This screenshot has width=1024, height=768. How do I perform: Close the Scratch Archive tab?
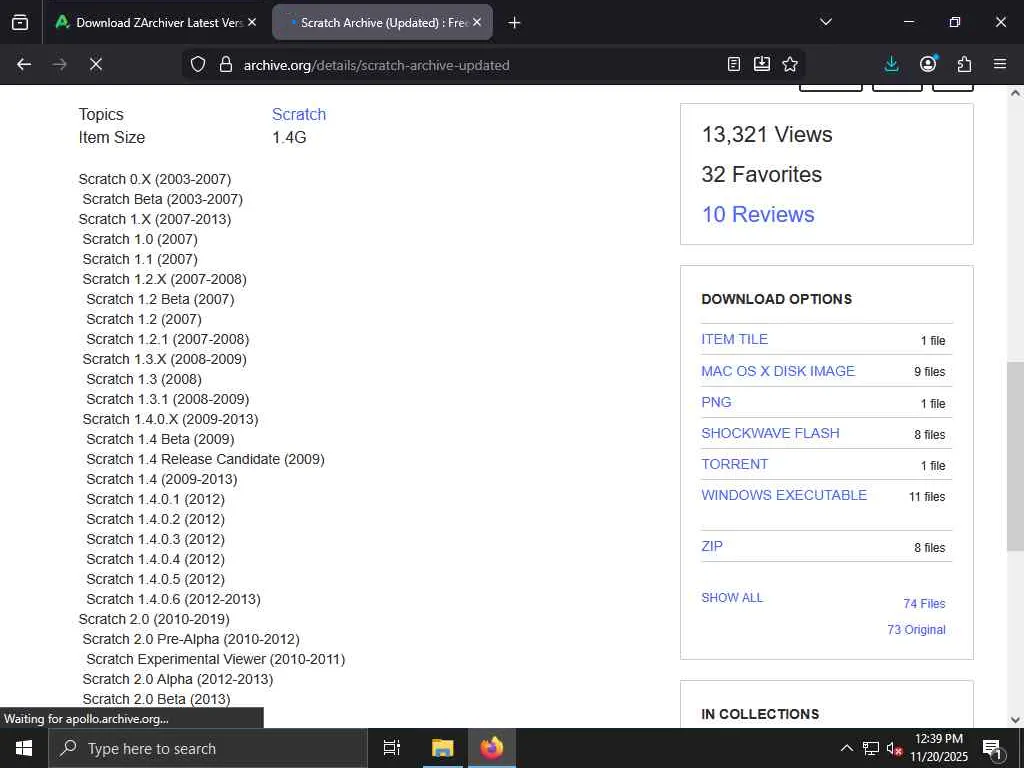coord(477,22)
